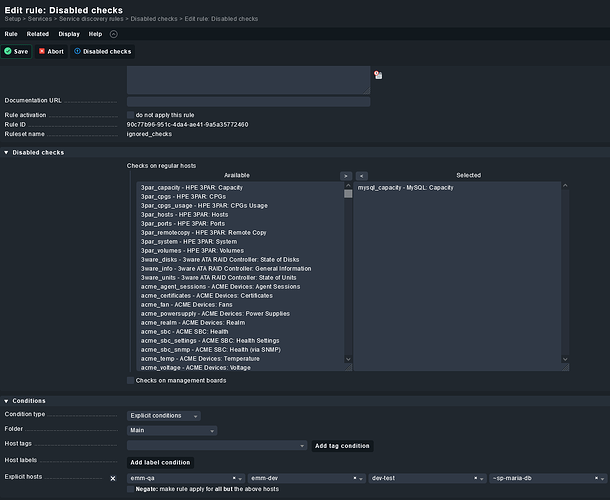Clear the dev-test host entry
The image size is (610, 500).
475,478
